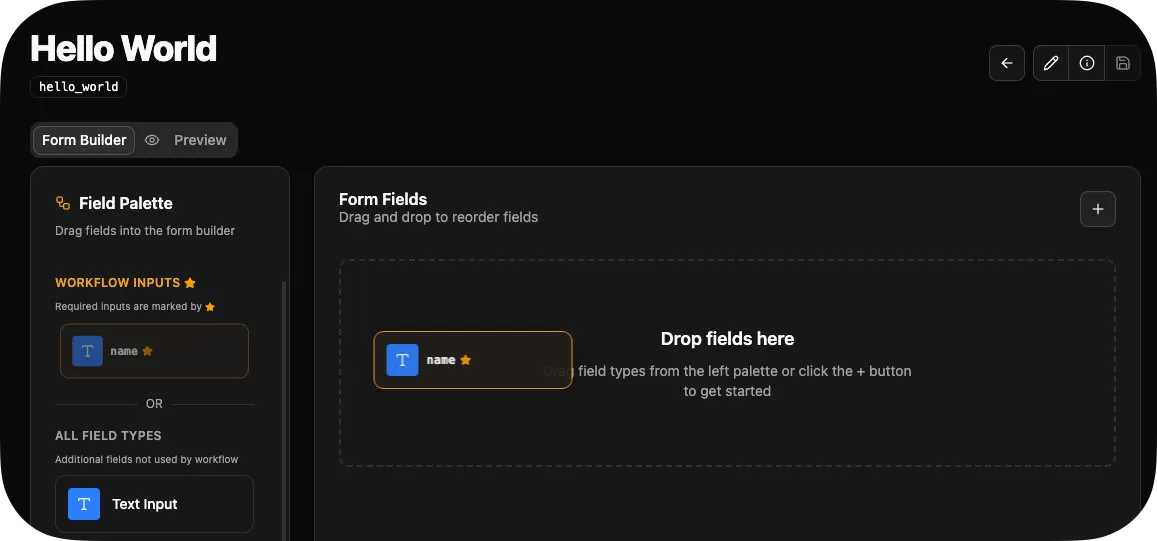Screen dimensions: 1157x541
Task: Click the save floppy disk icon
Action: (x=1123, y=63)
